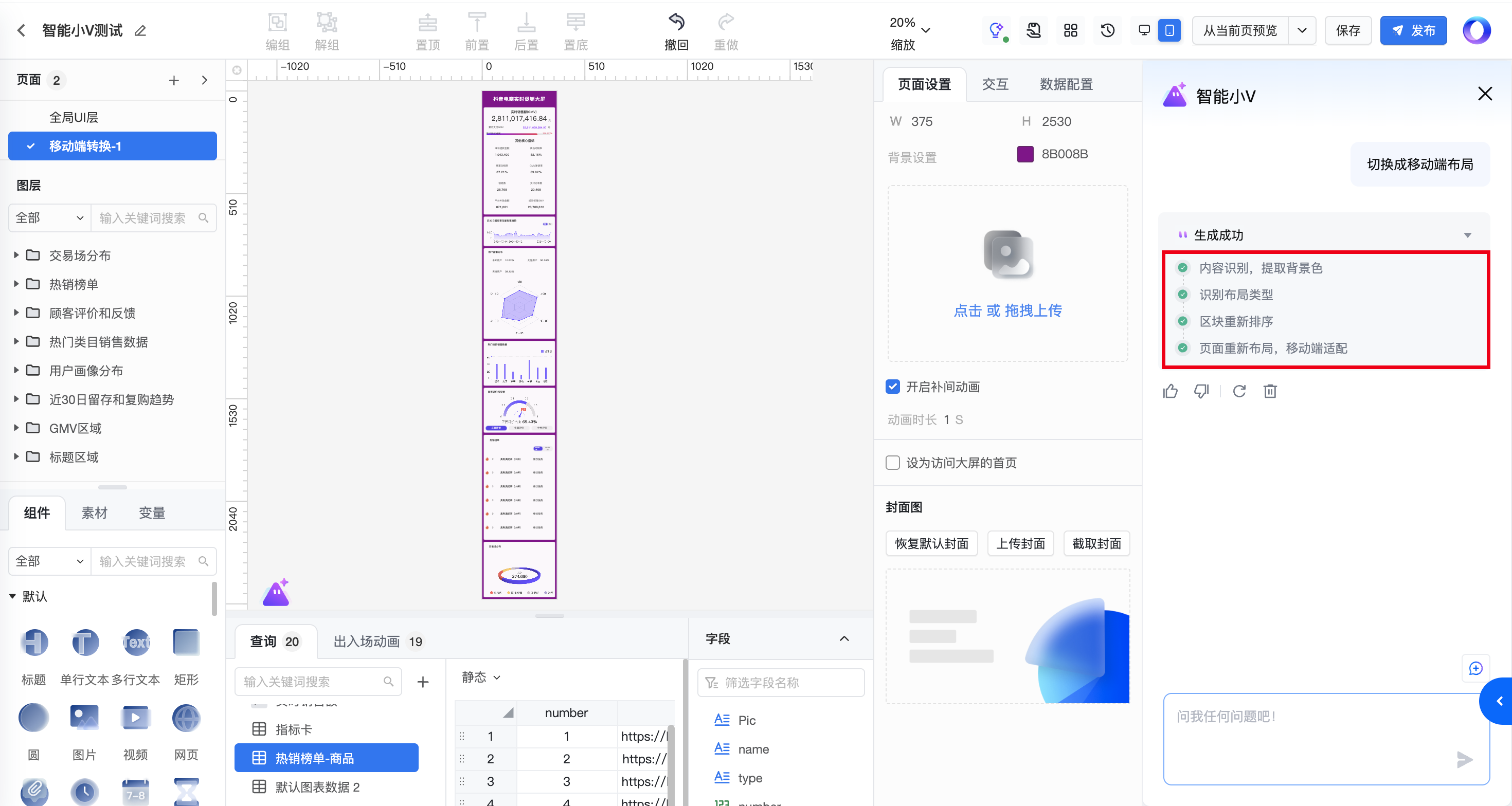Open the 静态 data type dropdown
Viewport: 1512px width, 806px height.
(x=481, y=677)
